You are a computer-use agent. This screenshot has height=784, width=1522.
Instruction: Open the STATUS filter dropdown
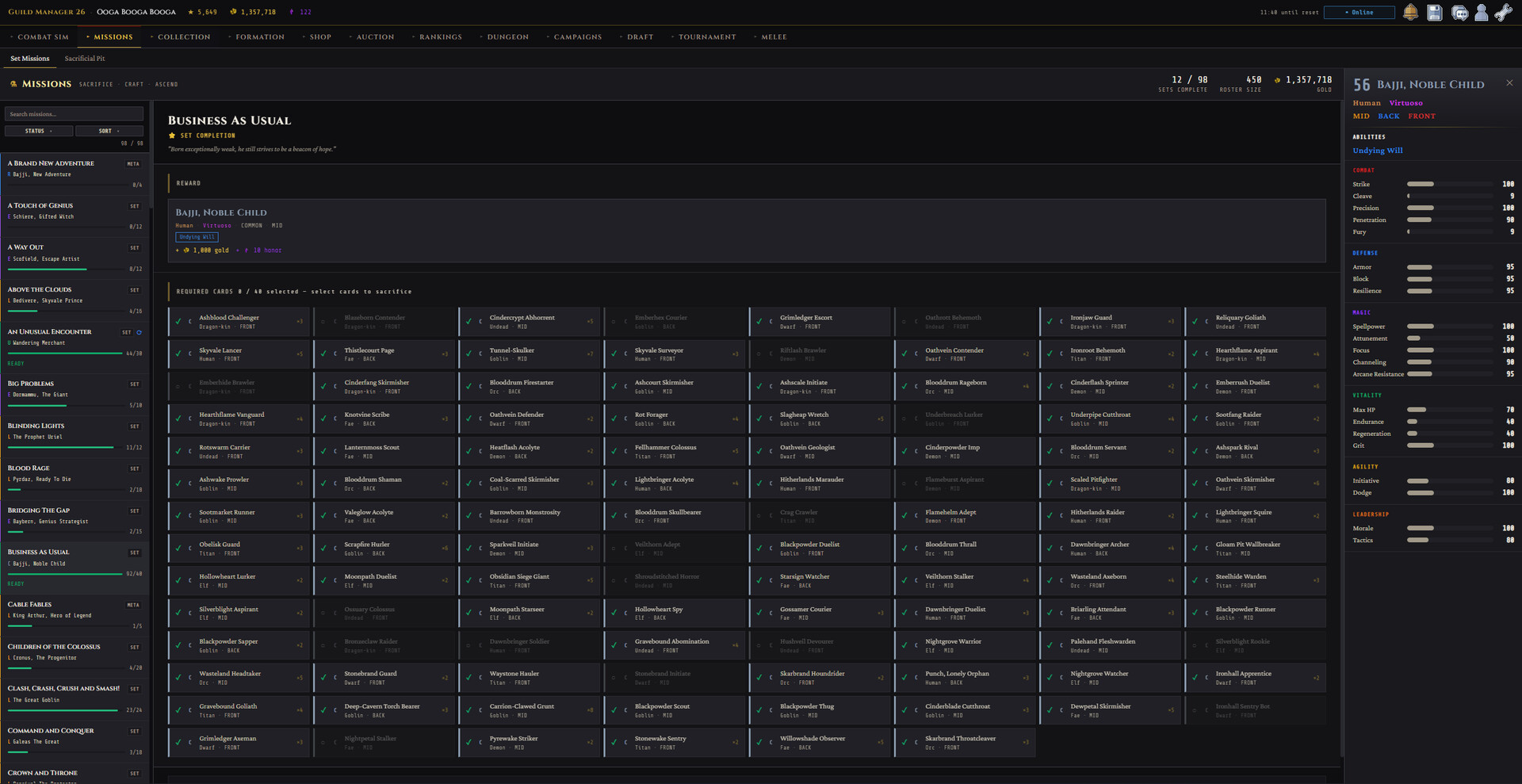pos(38,130)
